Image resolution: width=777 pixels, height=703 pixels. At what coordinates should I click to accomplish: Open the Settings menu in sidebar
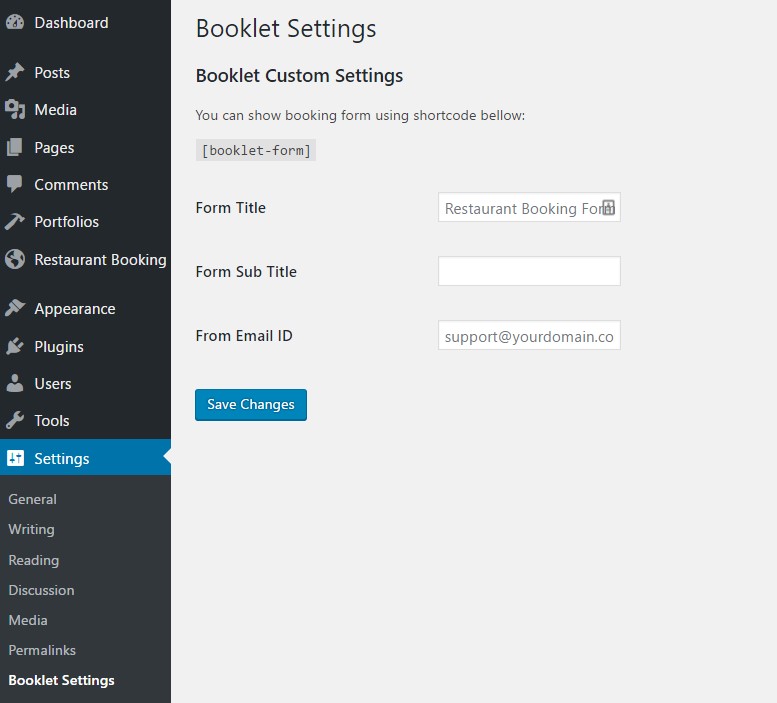pos(62,459)
